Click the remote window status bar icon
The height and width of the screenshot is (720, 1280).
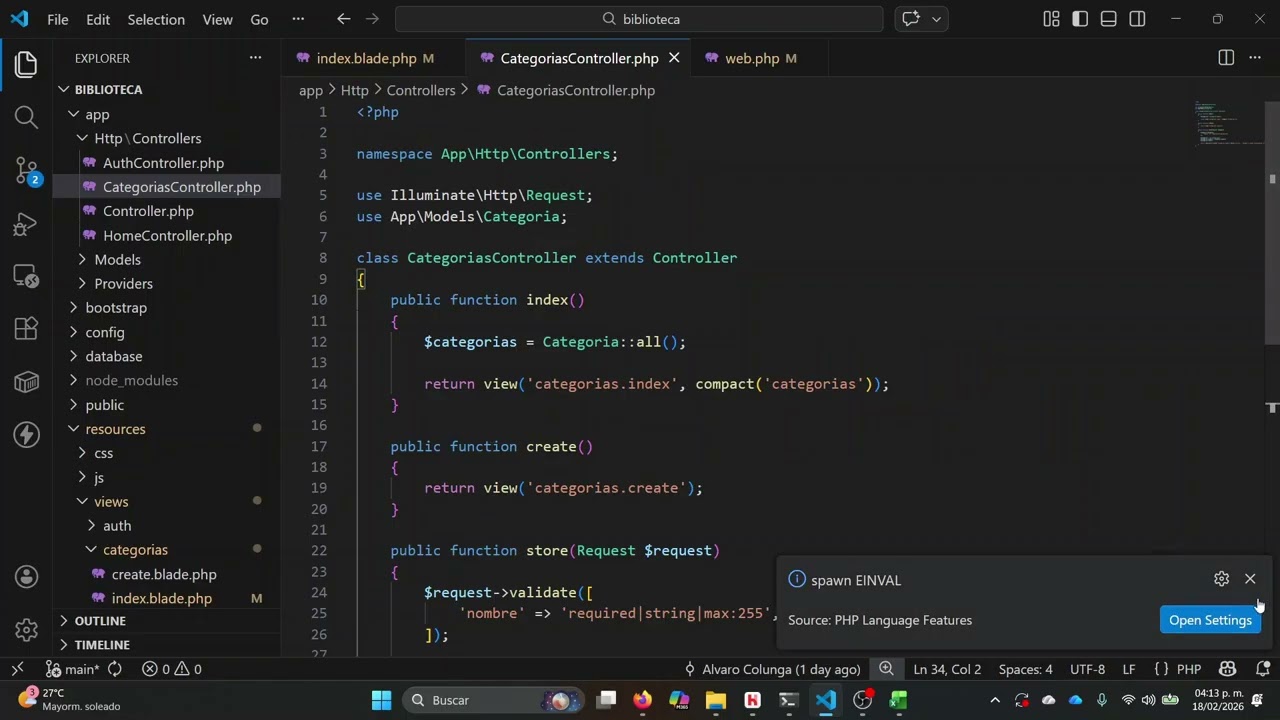click(17, 669)
